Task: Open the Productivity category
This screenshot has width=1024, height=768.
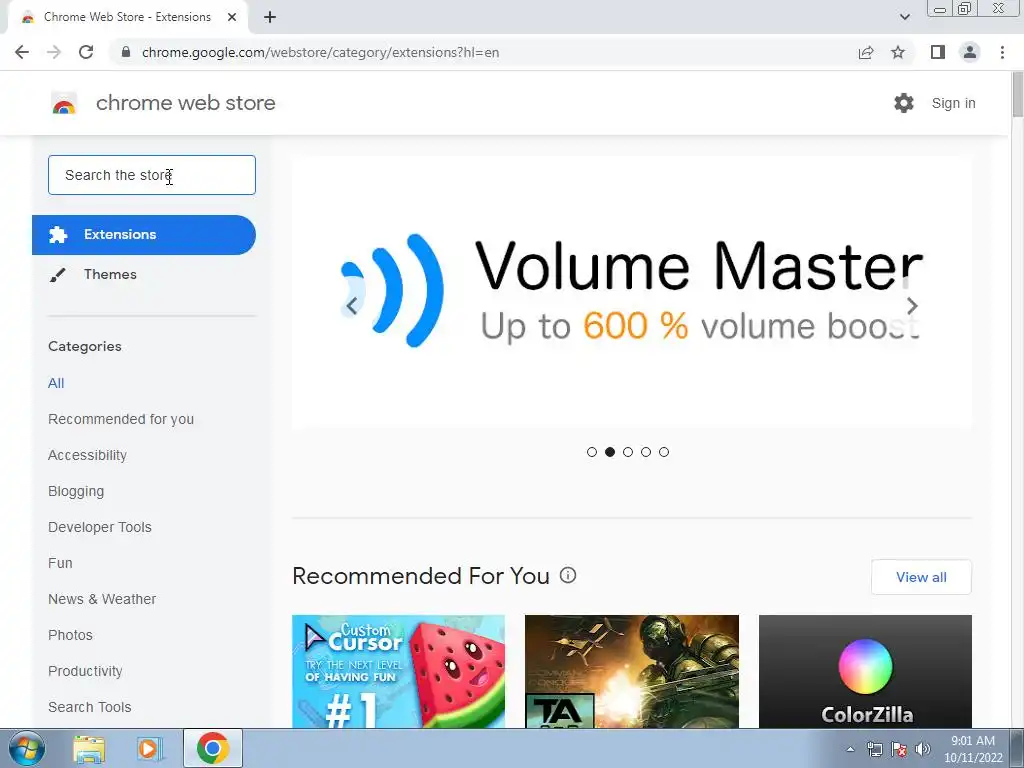Action: [x=85, y=671]
